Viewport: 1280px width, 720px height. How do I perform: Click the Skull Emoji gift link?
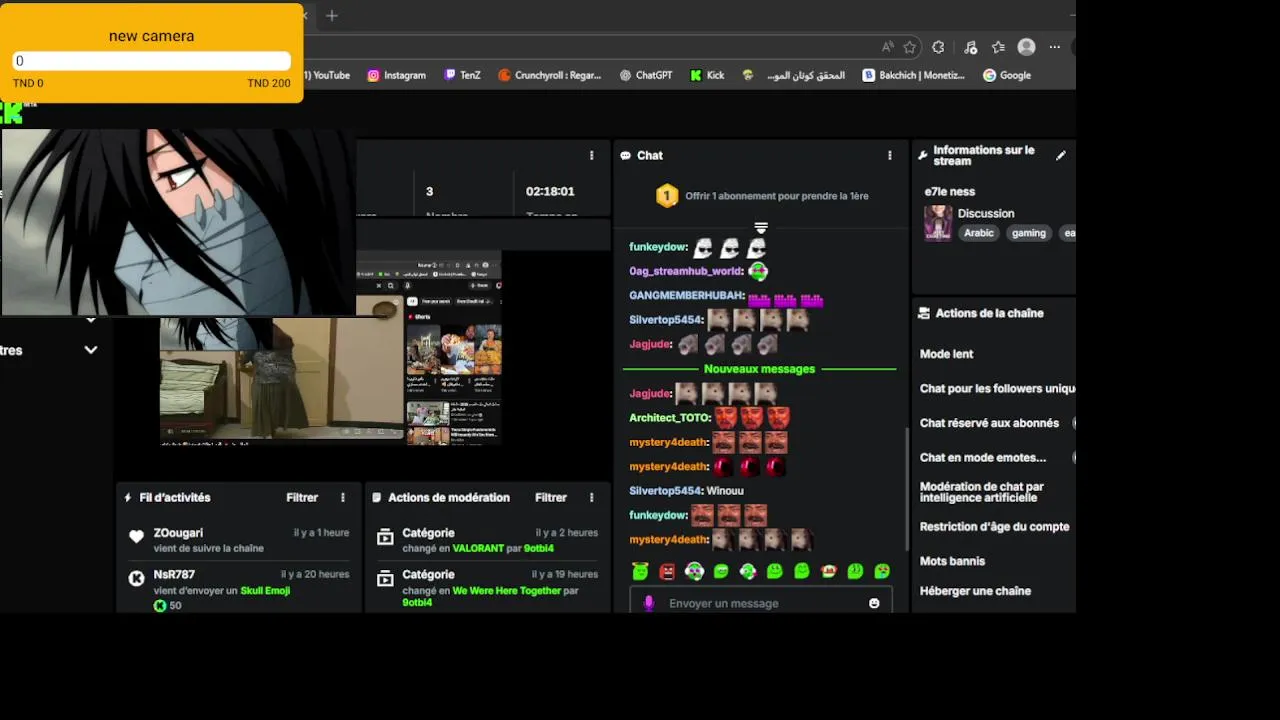point(265,590)
